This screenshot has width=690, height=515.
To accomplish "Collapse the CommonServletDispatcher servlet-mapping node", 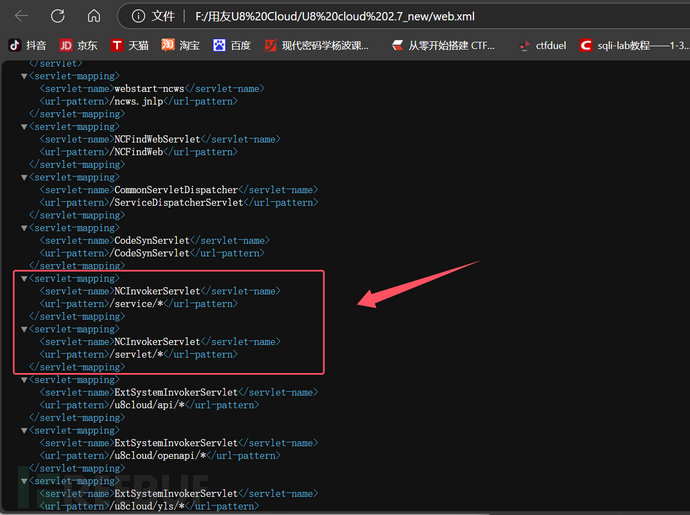I will tap(24, 177).
